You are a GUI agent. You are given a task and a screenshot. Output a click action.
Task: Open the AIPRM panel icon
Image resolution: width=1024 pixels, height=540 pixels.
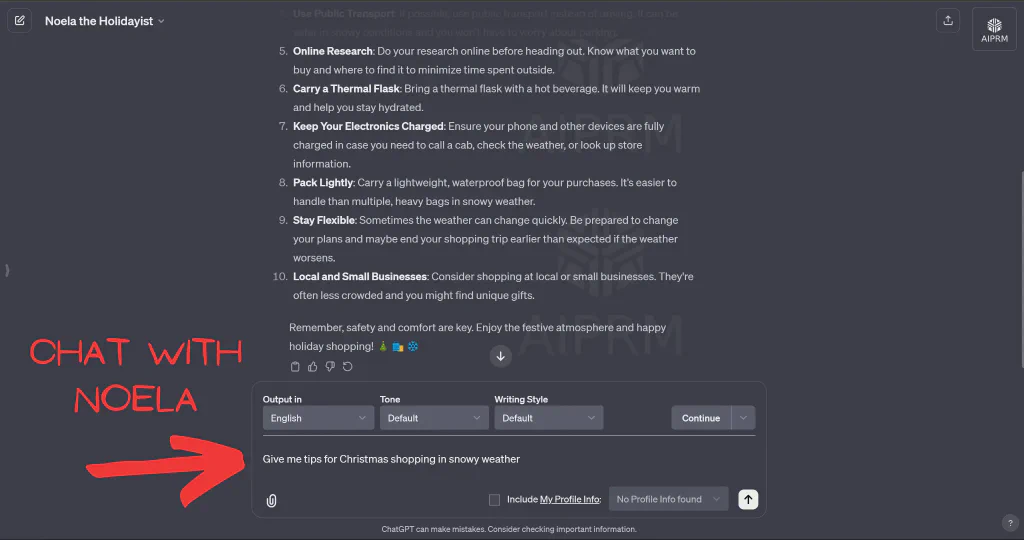[x=994, y=29]
